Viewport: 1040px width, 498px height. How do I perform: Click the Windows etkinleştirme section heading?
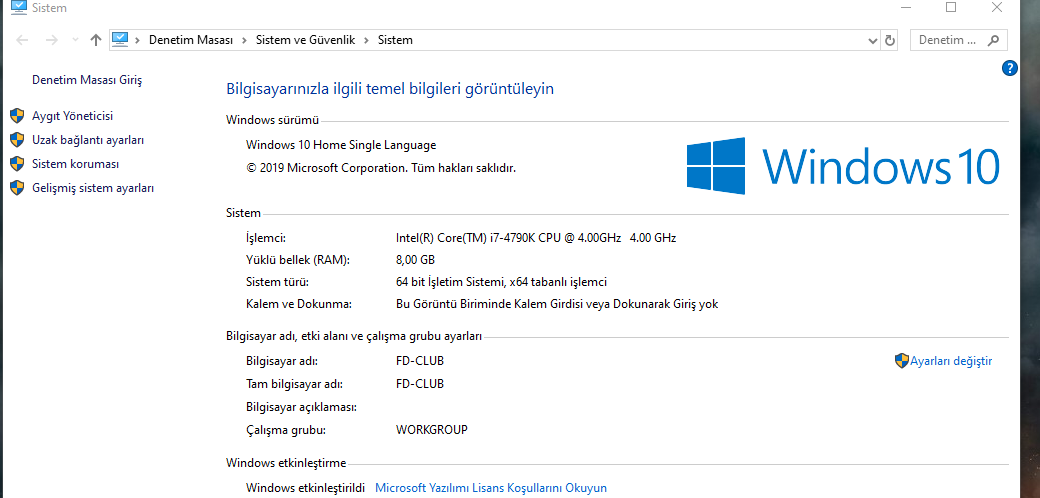click(286, 463)
